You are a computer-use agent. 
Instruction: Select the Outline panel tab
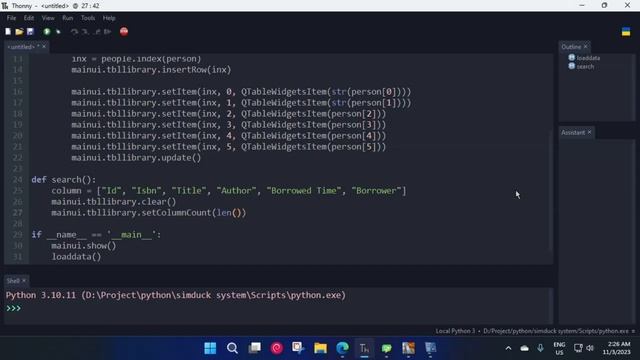[571, 47]
